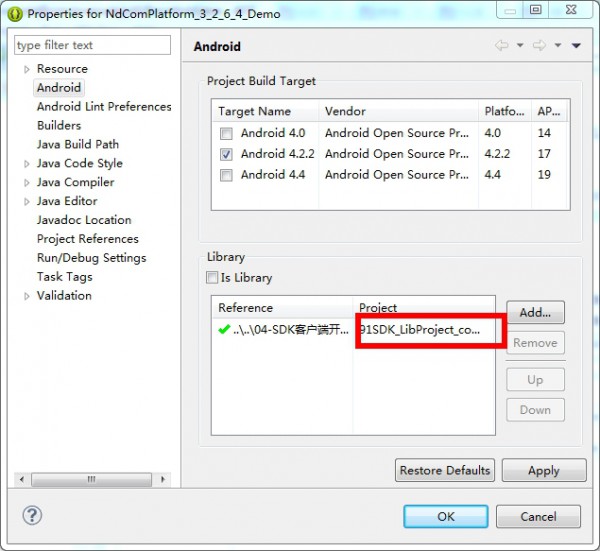Click the help question mark icon
Screen dimensions: 600x551
32,515
